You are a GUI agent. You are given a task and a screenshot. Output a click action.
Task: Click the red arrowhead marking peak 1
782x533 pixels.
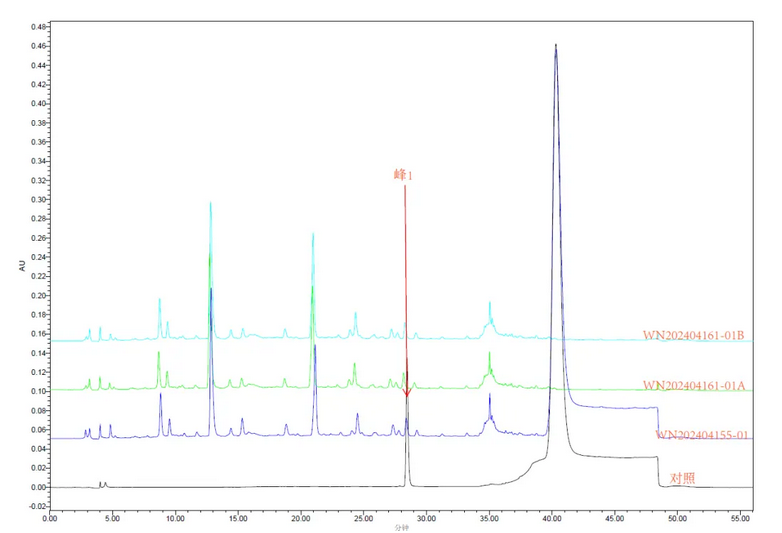click(x=406, y=392)
